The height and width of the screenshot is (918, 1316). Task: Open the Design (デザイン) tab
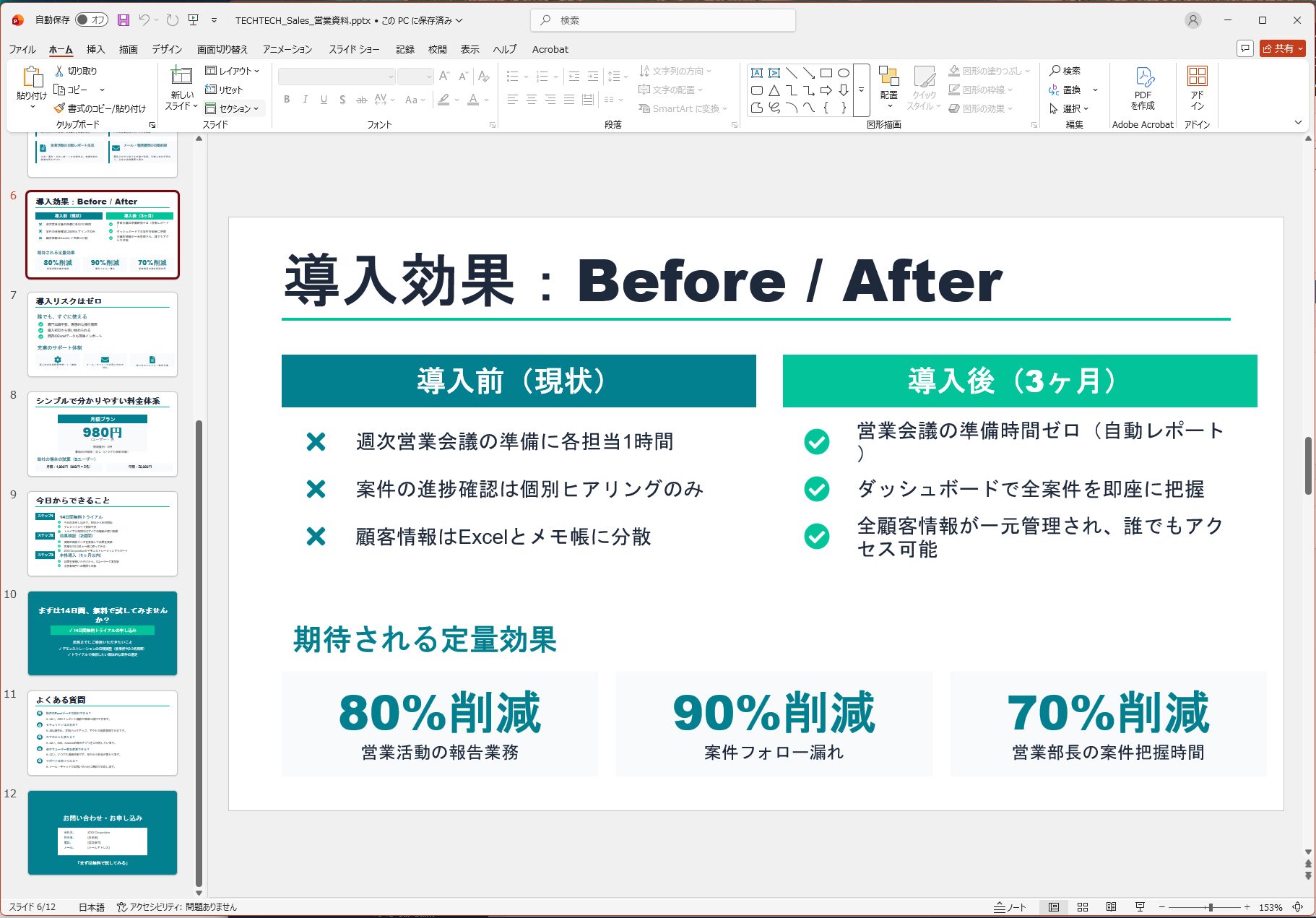tap(167, 49)
